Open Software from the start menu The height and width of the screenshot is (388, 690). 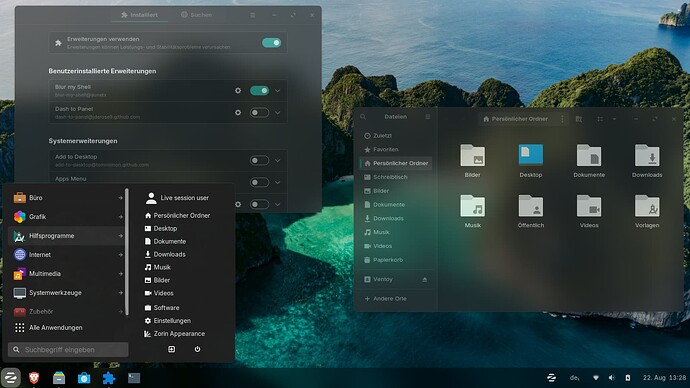pos(162,307)
